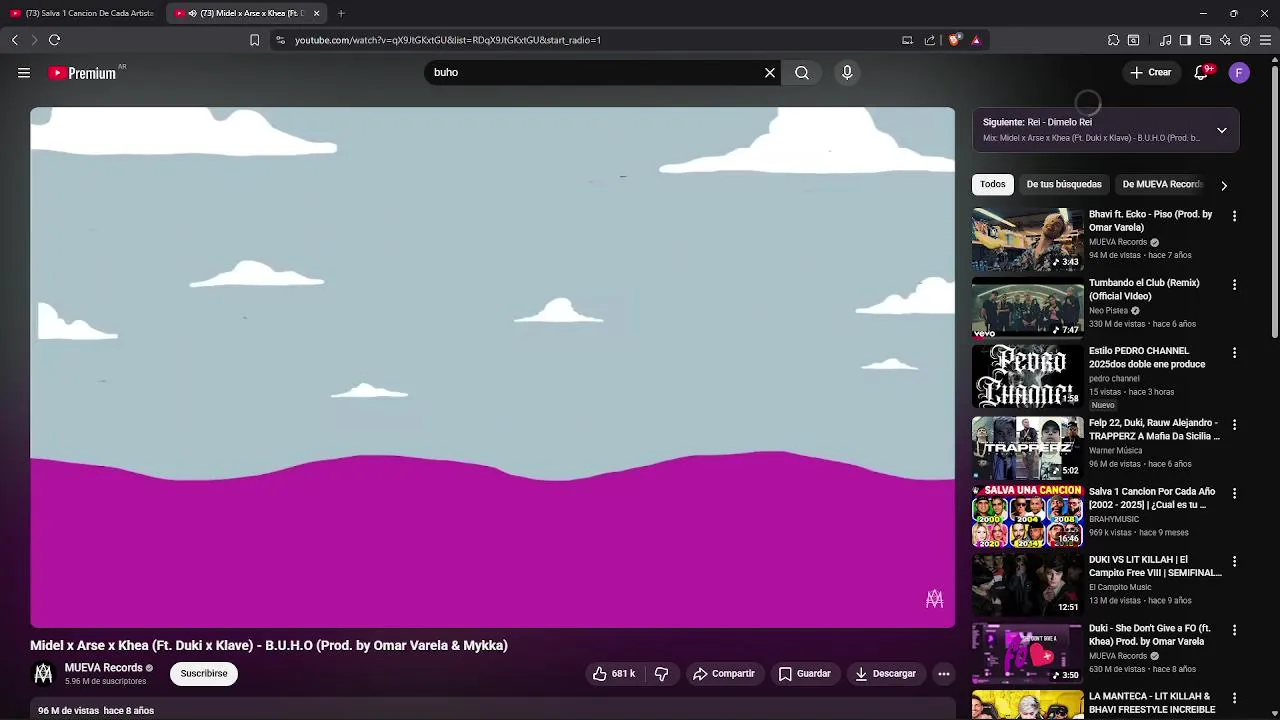Open the YouTube hamburger guide menu
Screen dimensions: 1280x720
(x=24, y=73)
